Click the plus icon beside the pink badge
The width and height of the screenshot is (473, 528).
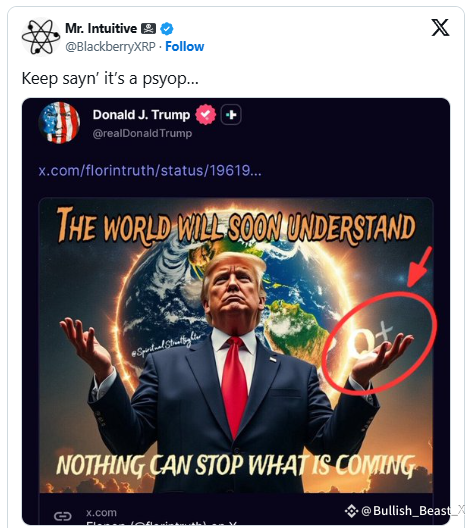[231, 115]
